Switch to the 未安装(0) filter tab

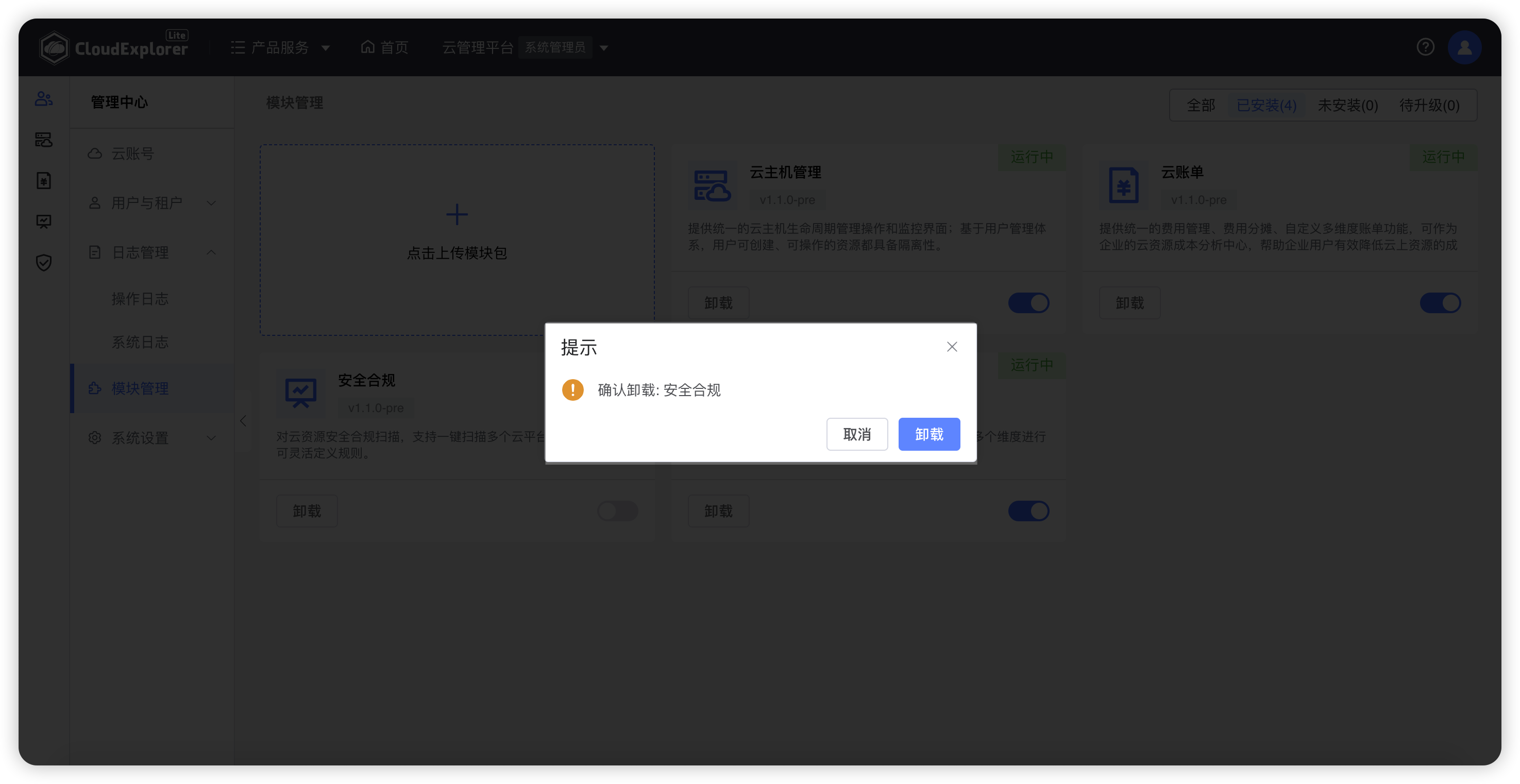click(x=1348, y=105)
